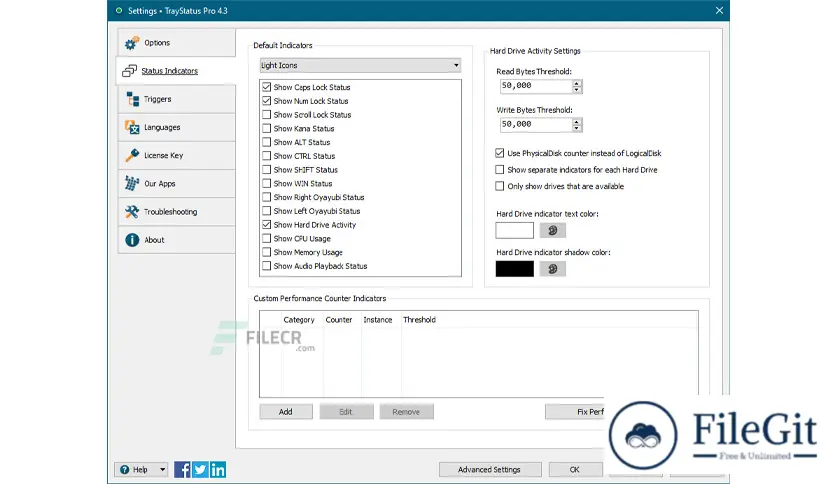This screenshot has height=484, width=836.
Task: Click the Add counter button
Action: coord(286,412)
